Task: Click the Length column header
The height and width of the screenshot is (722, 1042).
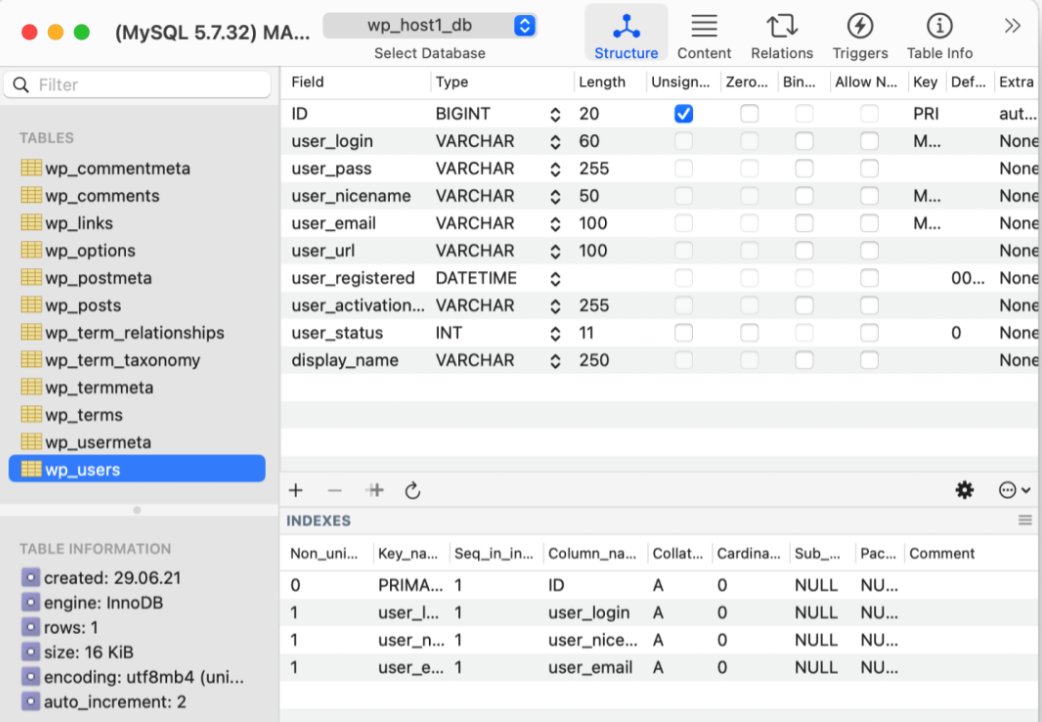Action: pyautogui.click(x=609, y=82)
